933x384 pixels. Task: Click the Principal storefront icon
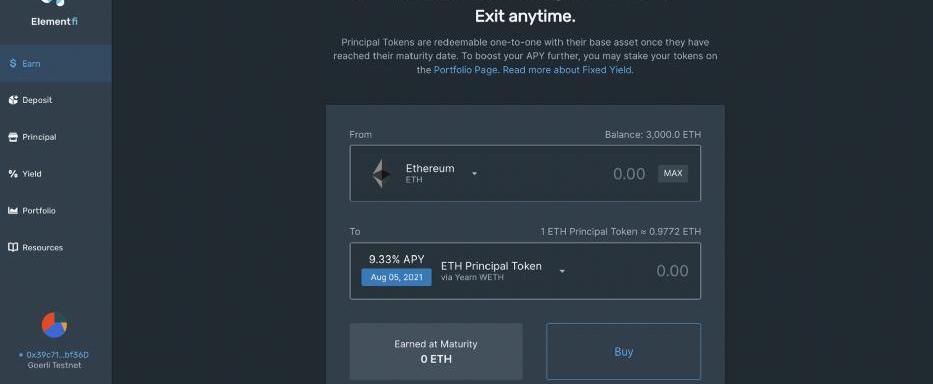pyautogui.click(x=13, y=137)
